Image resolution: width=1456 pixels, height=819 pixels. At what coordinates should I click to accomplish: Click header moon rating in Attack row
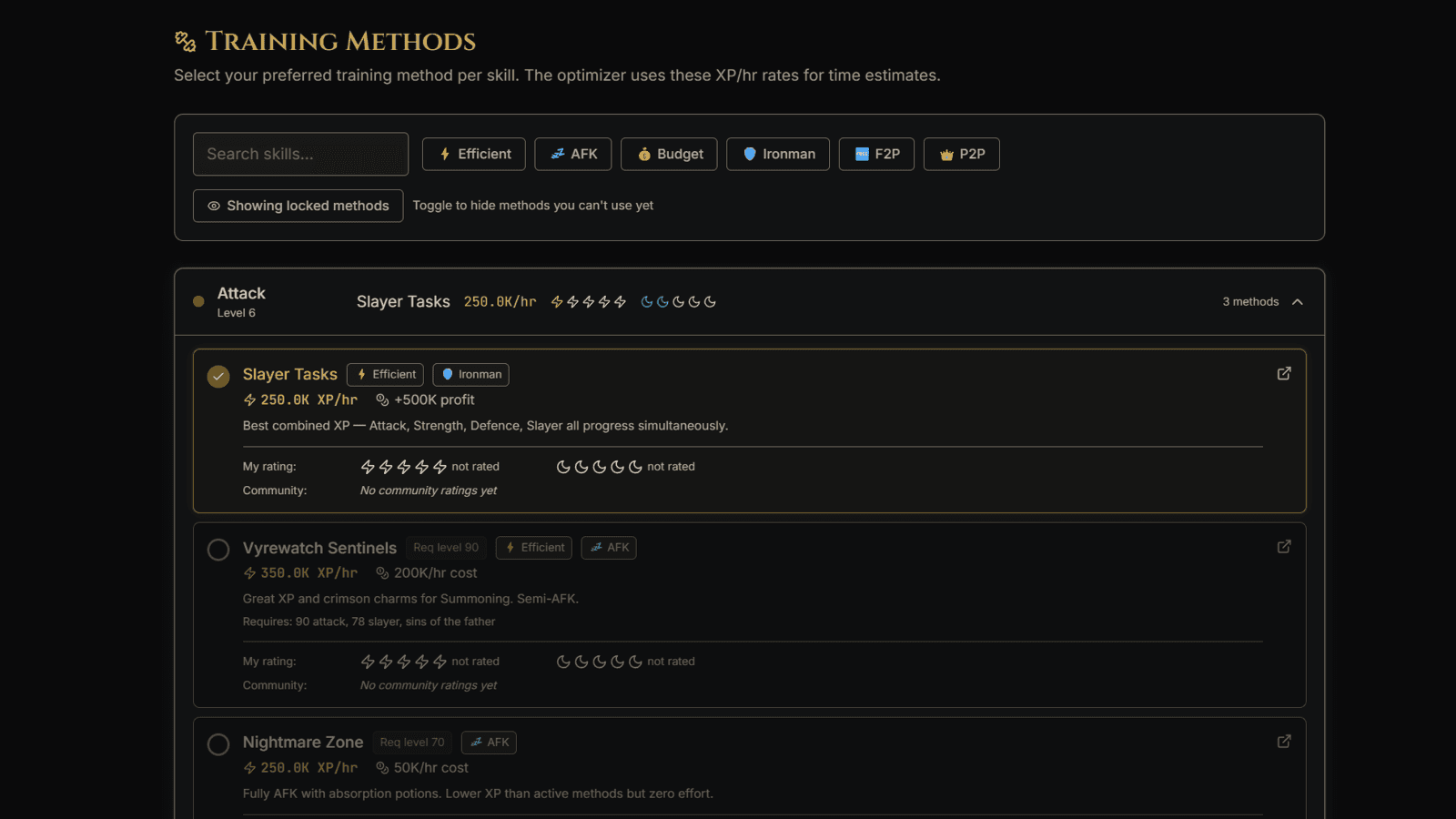click(679, 301)
